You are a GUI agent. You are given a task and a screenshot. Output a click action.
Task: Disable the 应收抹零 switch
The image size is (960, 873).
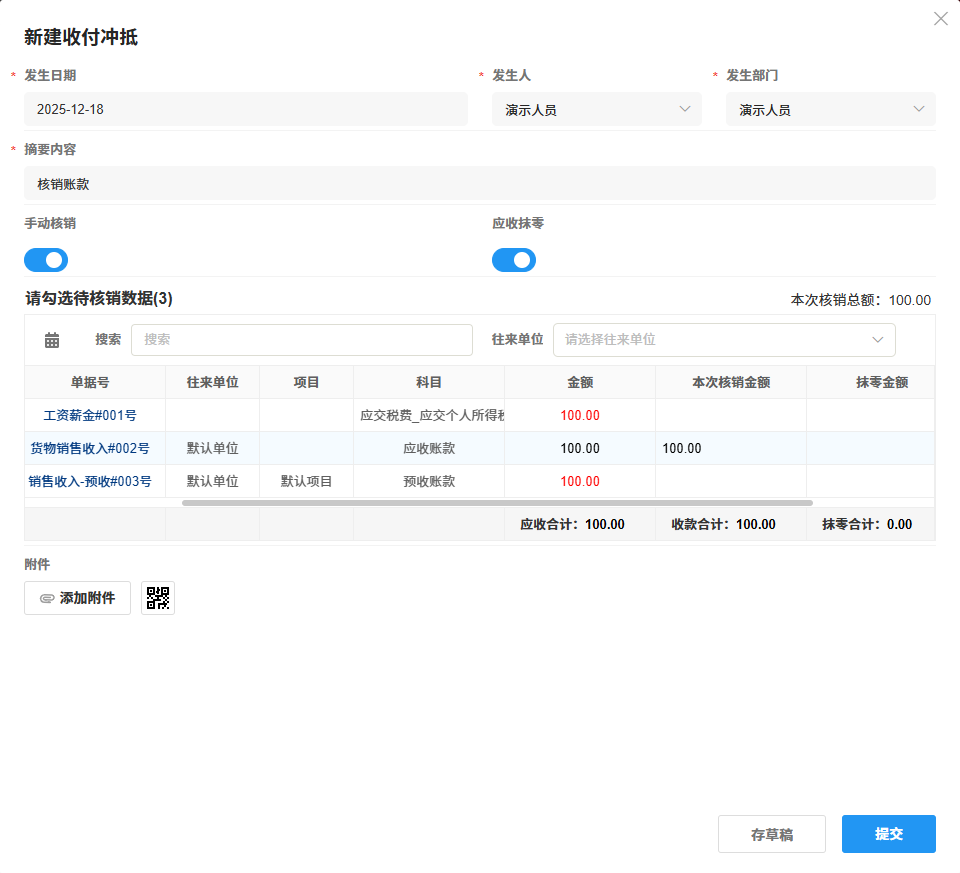pyautogui.click(x=514, y=260)
